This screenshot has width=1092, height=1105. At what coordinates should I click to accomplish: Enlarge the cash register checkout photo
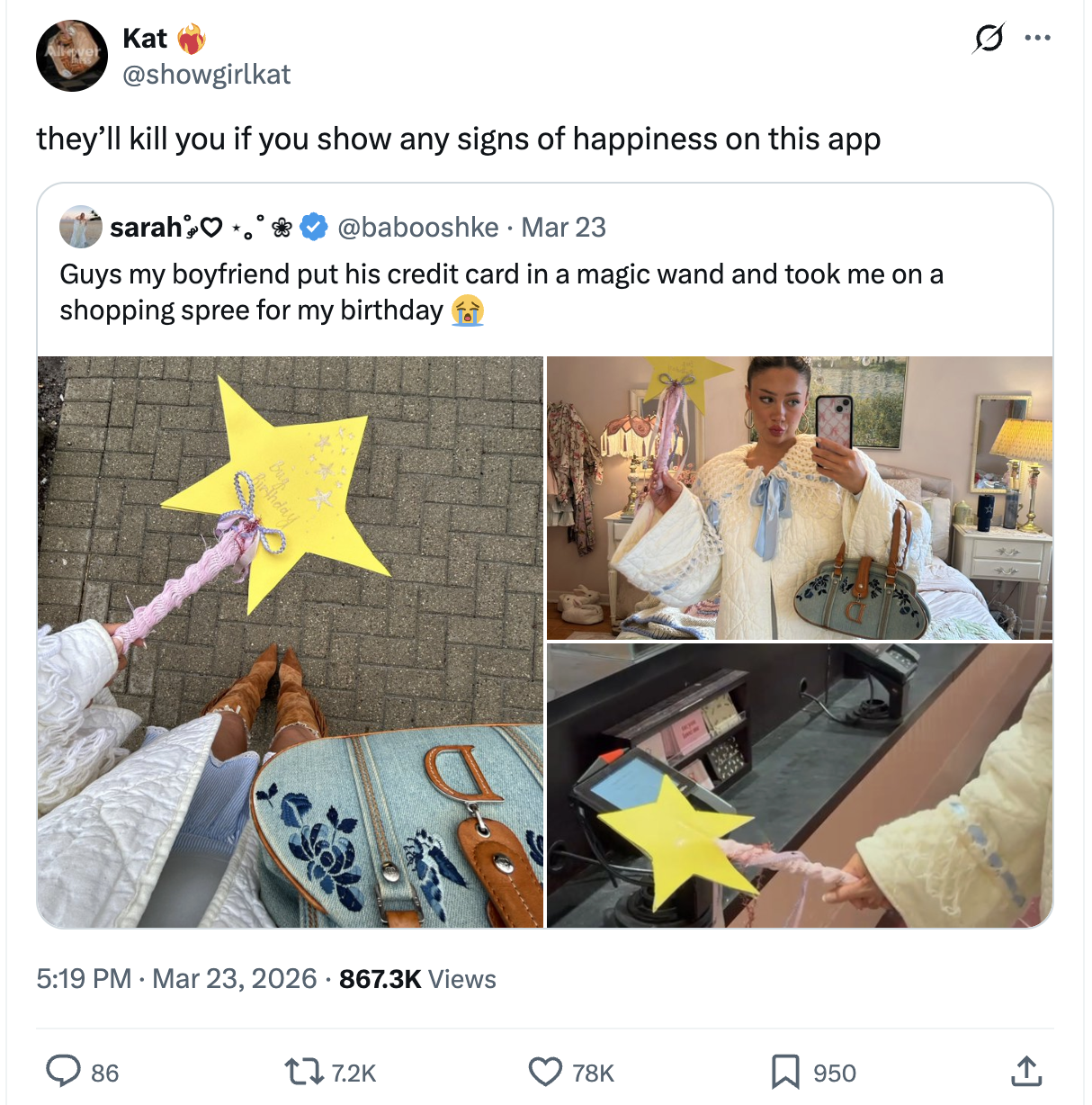point(799,787)
